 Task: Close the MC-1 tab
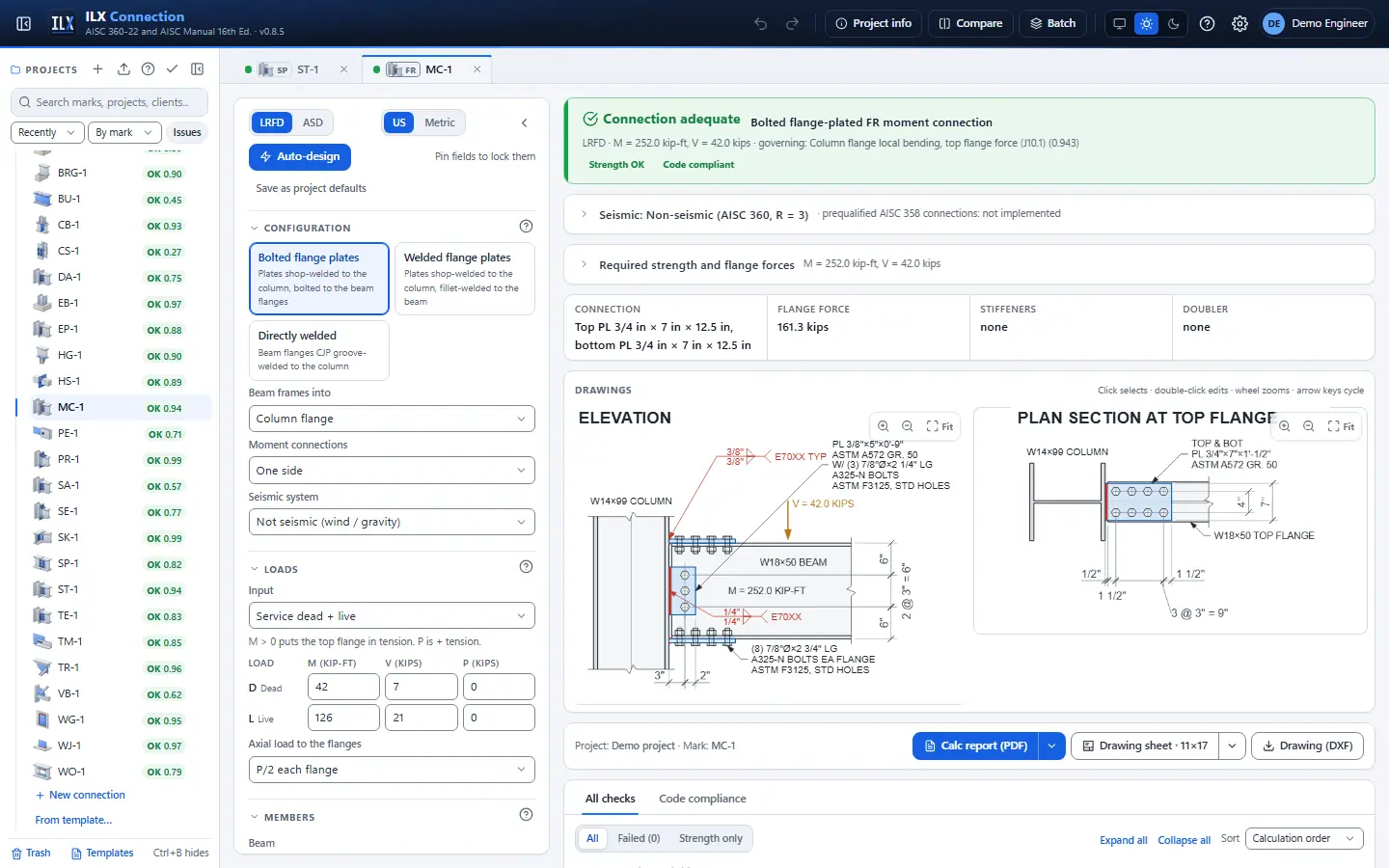[477, 69]
